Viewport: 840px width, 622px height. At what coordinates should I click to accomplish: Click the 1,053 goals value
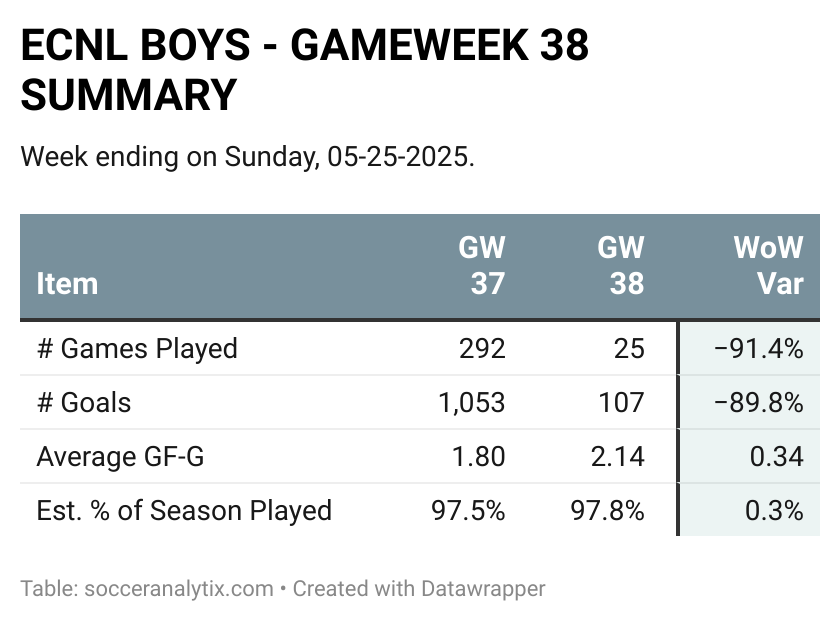tap(471, 402)
